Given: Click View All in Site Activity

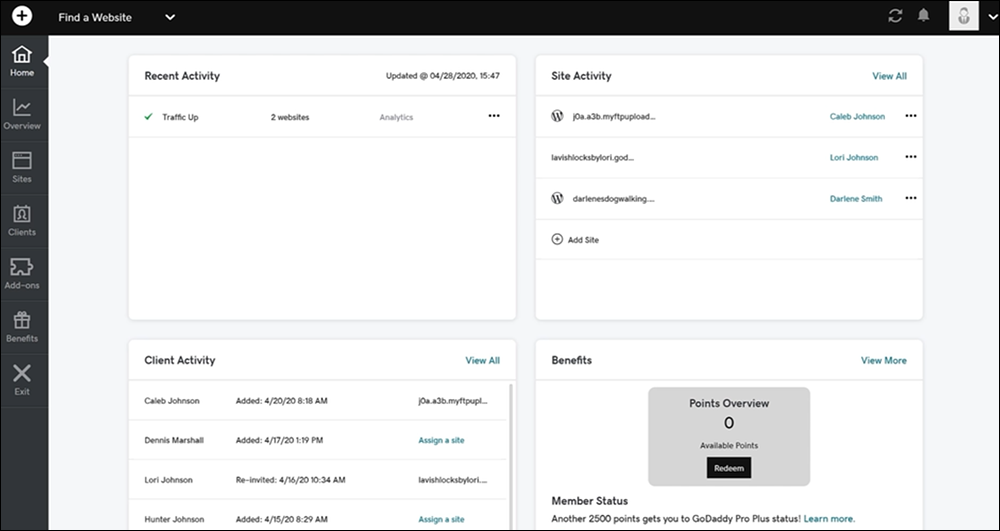Looking at the screenshot, I should (889, 76).
